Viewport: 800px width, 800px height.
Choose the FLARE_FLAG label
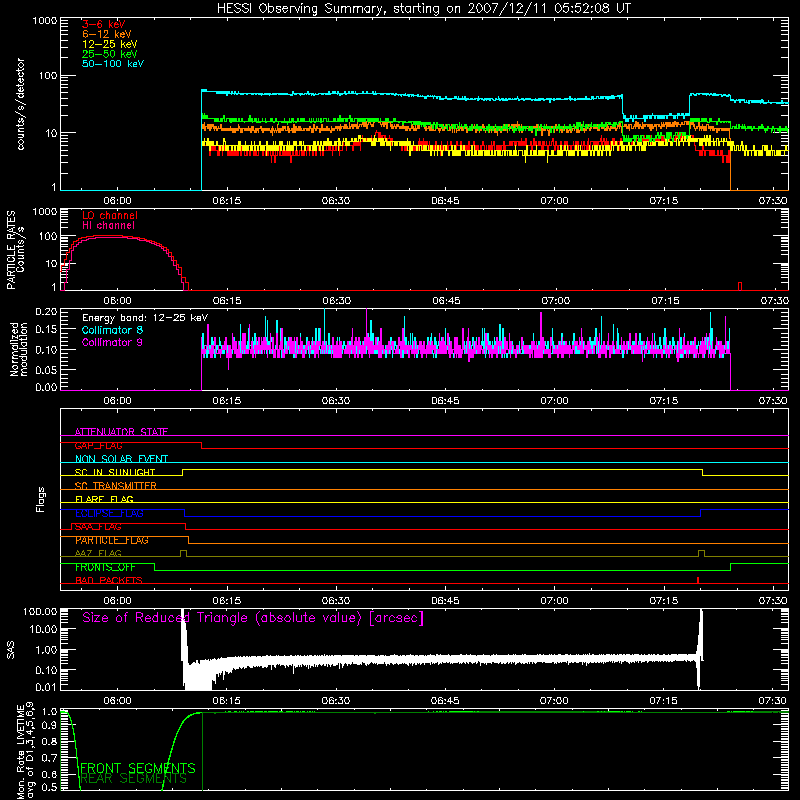(104, 499)
